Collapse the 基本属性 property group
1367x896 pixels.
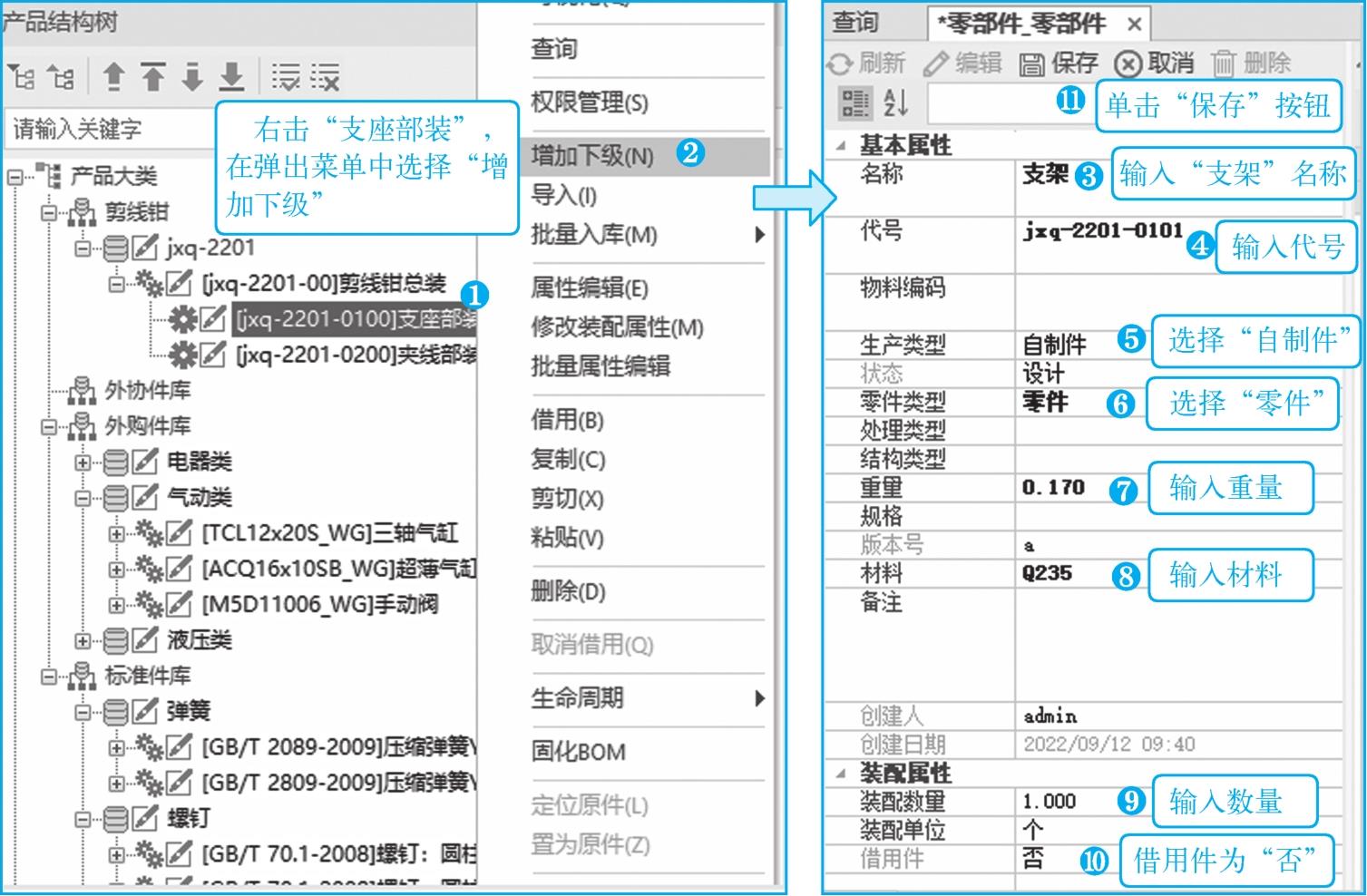click(x=841, y=145)
